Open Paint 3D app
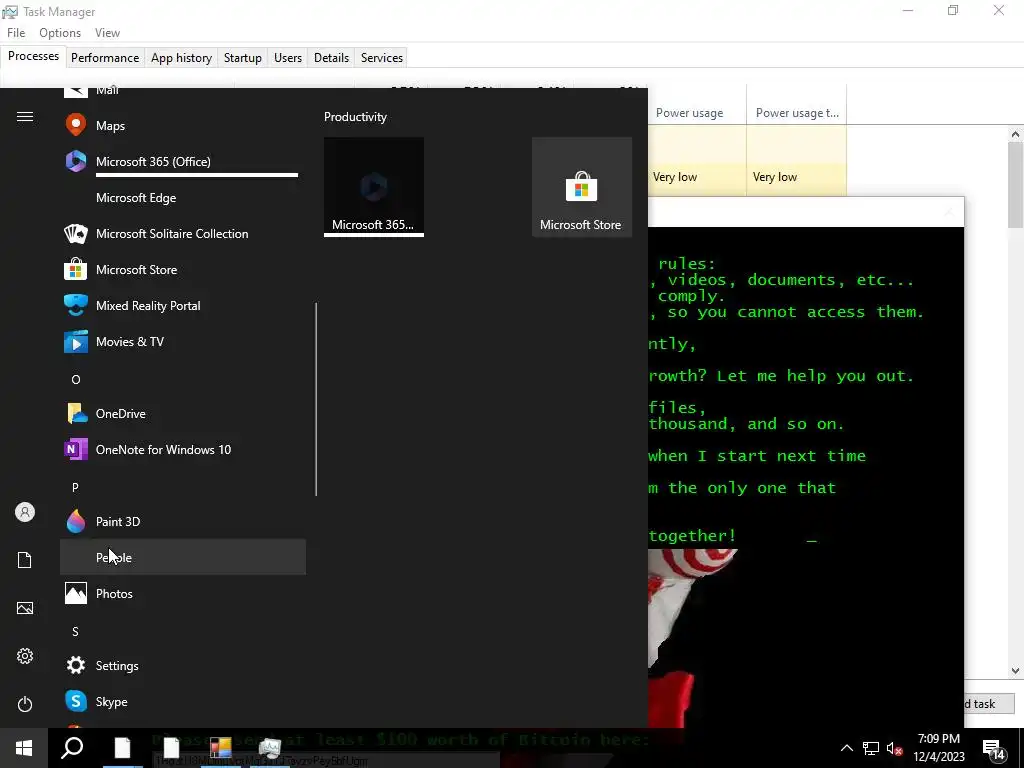Image resolution: width=1024 pixels, height=768 pixels. pyautogui.click(x=183, y=521)
